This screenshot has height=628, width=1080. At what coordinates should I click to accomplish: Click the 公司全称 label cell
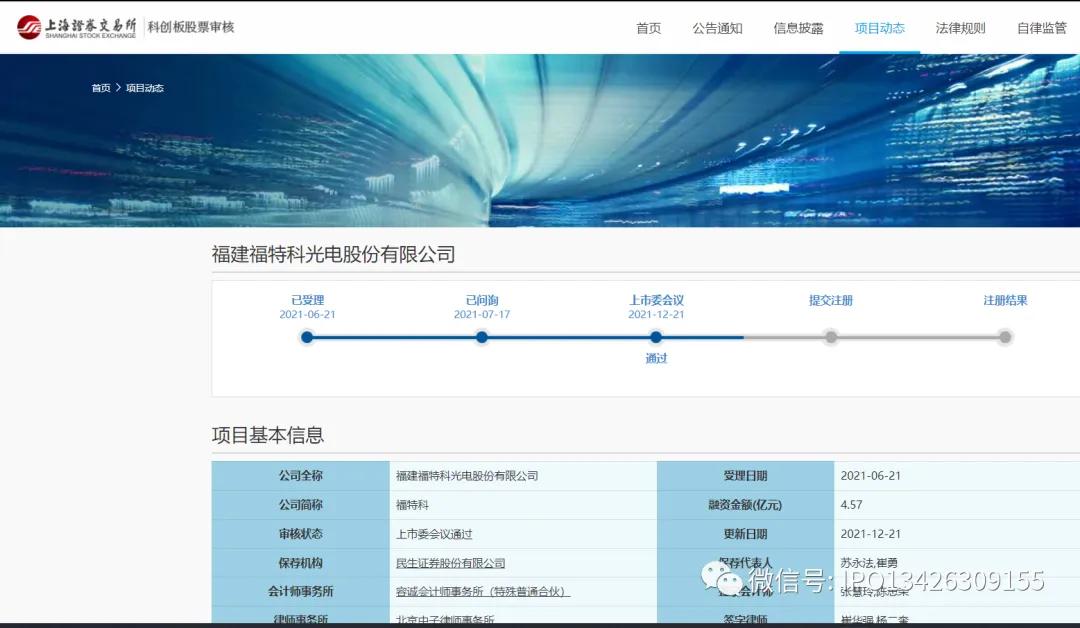(300, 476)
